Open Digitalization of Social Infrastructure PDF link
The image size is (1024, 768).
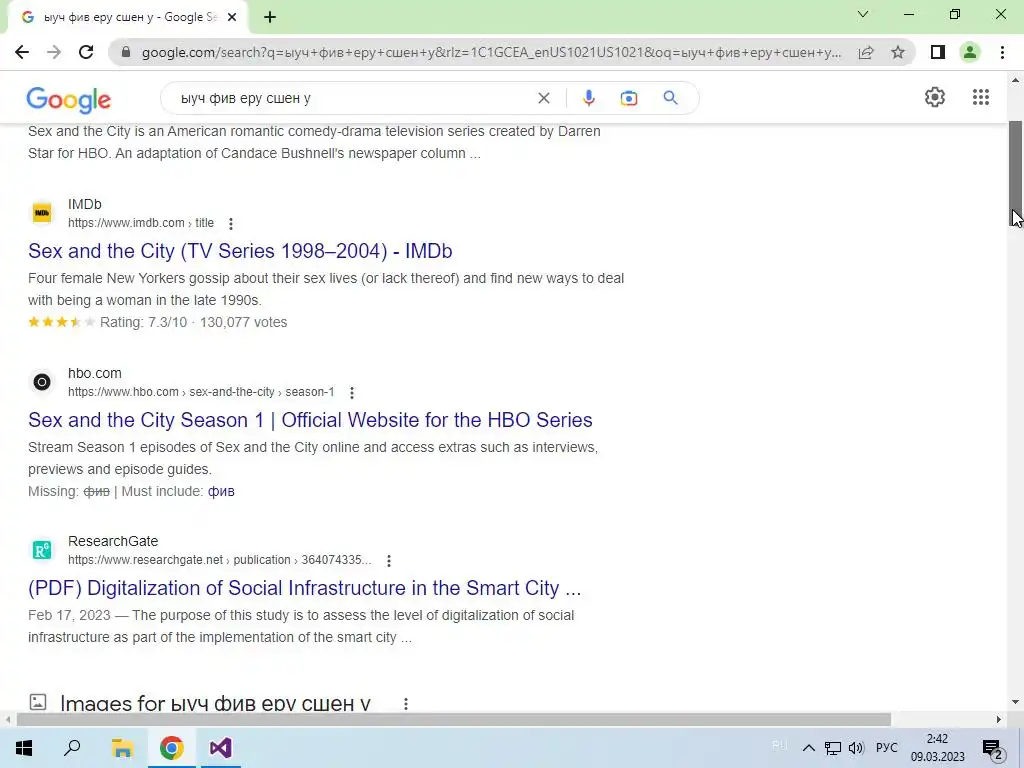tap(304, 588)
